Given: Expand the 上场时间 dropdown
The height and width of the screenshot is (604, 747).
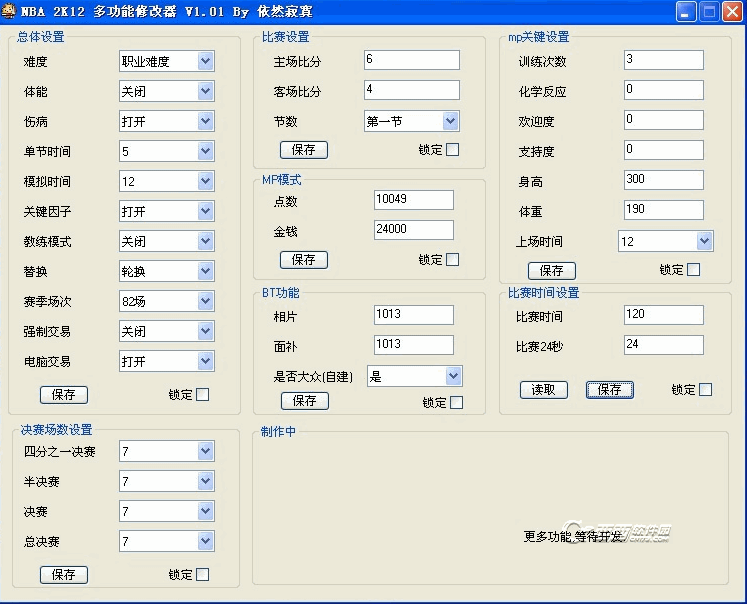Looking at the screenshot, I should coord(666,242).
